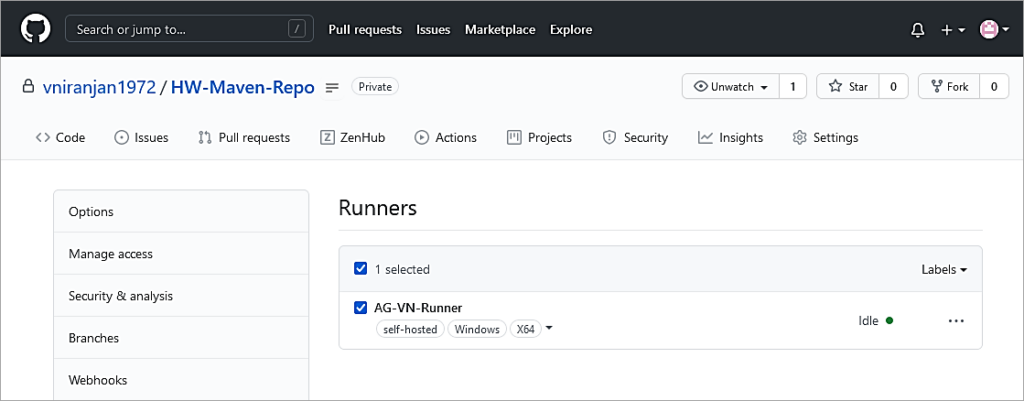This screenshot has height=401, width=1024.
Task: Open the GitHub home logo
Action: point(34,29)
